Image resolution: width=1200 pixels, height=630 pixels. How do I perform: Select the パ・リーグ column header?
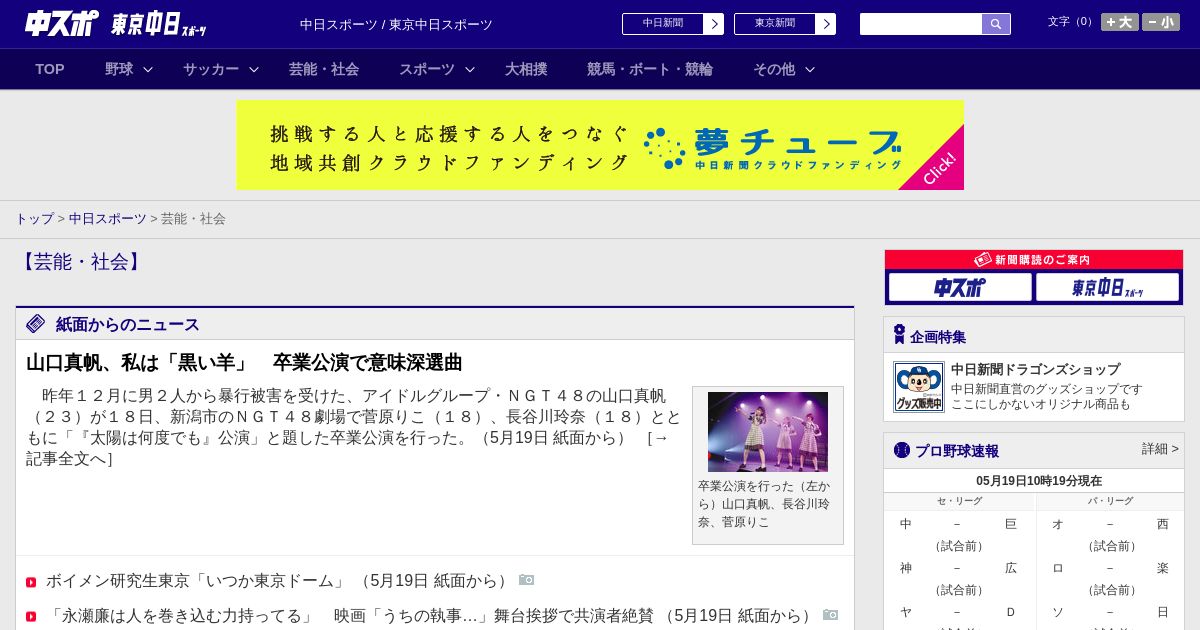pyautogui.click(x=1110, y=501)
